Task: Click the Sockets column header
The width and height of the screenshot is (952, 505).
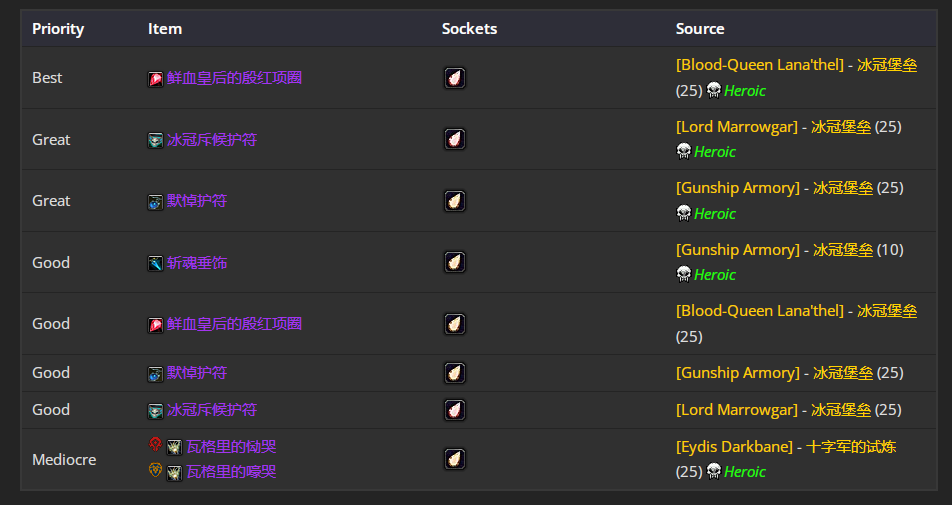Action: pos(469,29)
